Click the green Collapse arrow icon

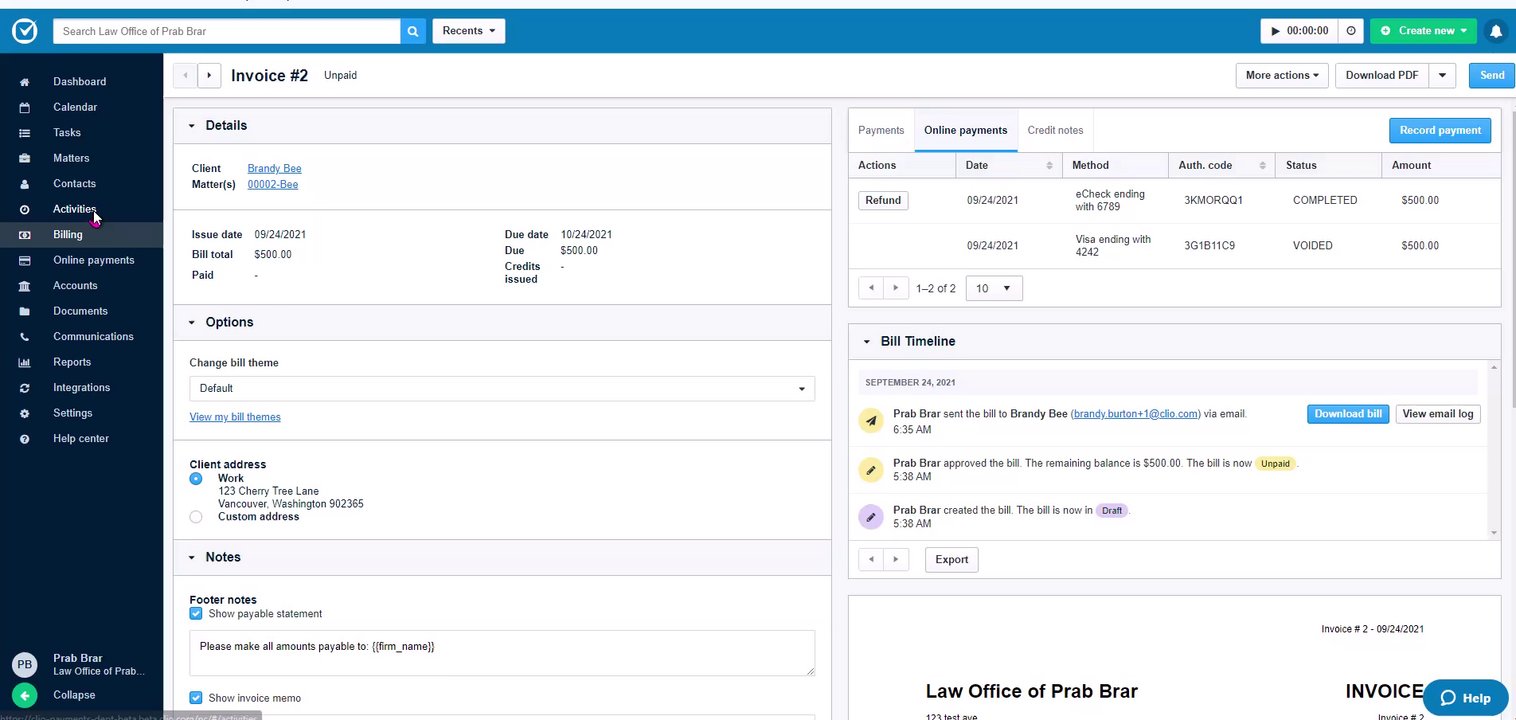[x=25, y=695]
